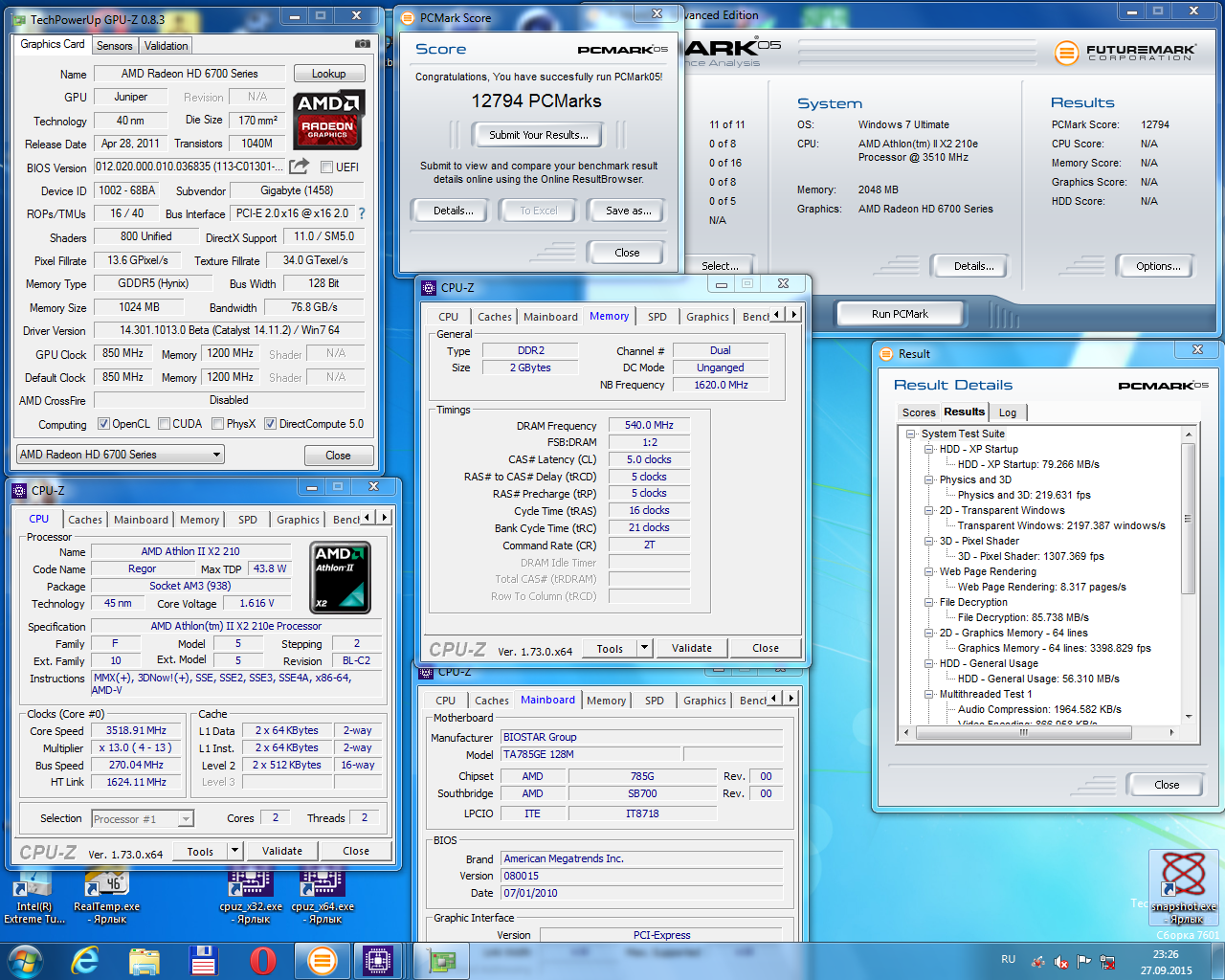Click the AMD Radeon Graphics logo in GPU-Z
1225x980 pixels.
click(x=328, y=121)
